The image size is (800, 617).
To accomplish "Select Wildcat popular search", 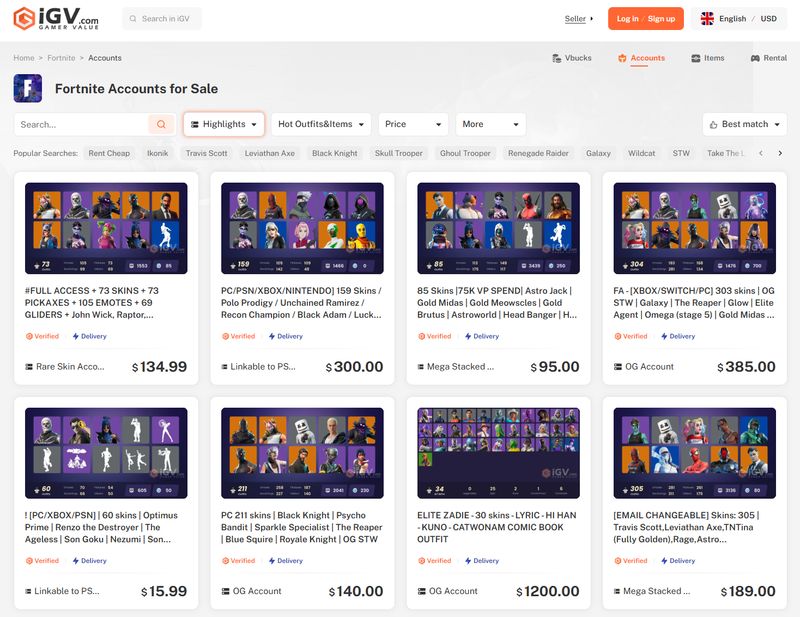I will [642, 153].
